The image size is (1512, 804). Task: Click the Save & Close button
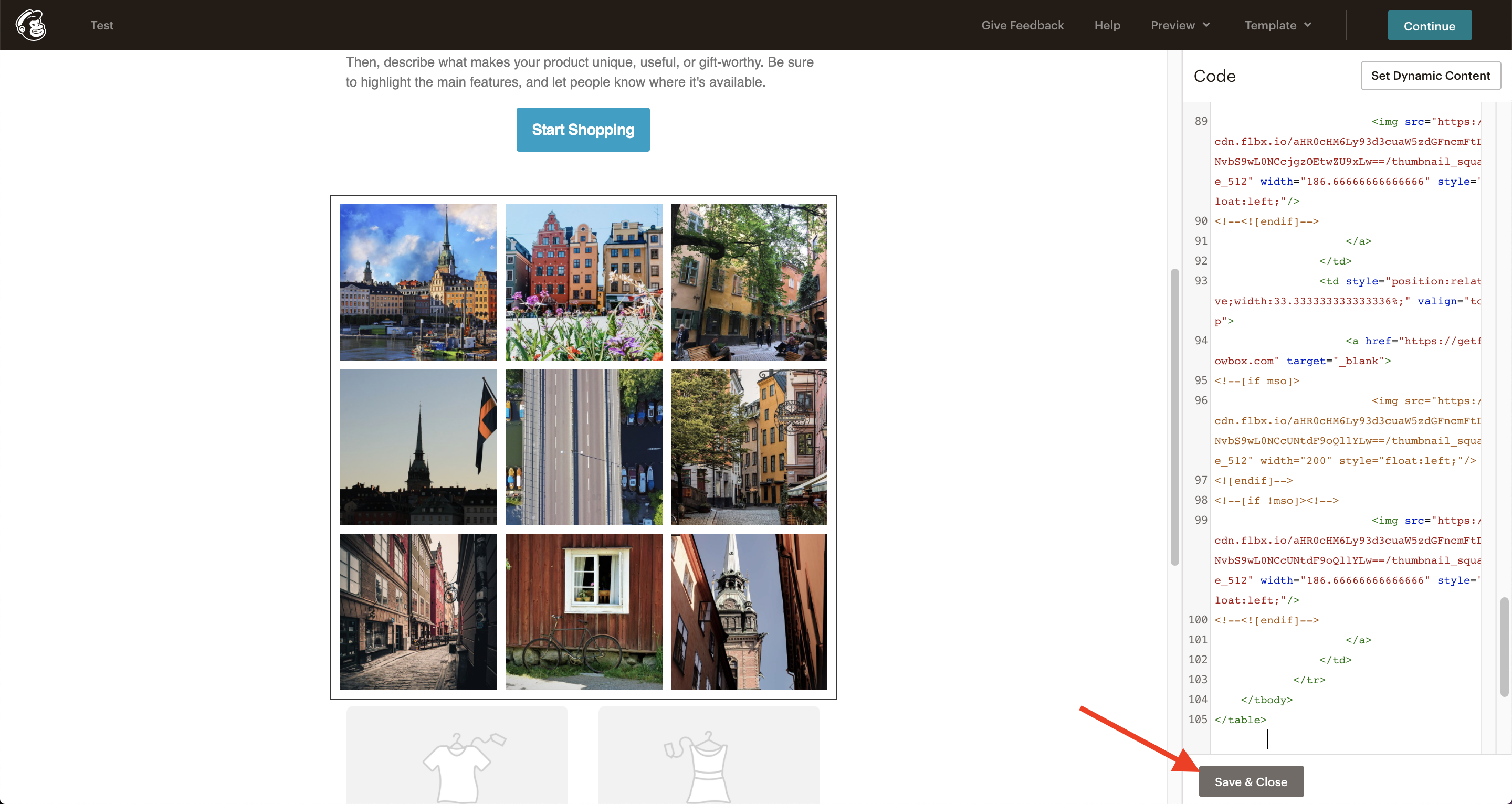pyautogui.click(x=1250, y=782)
